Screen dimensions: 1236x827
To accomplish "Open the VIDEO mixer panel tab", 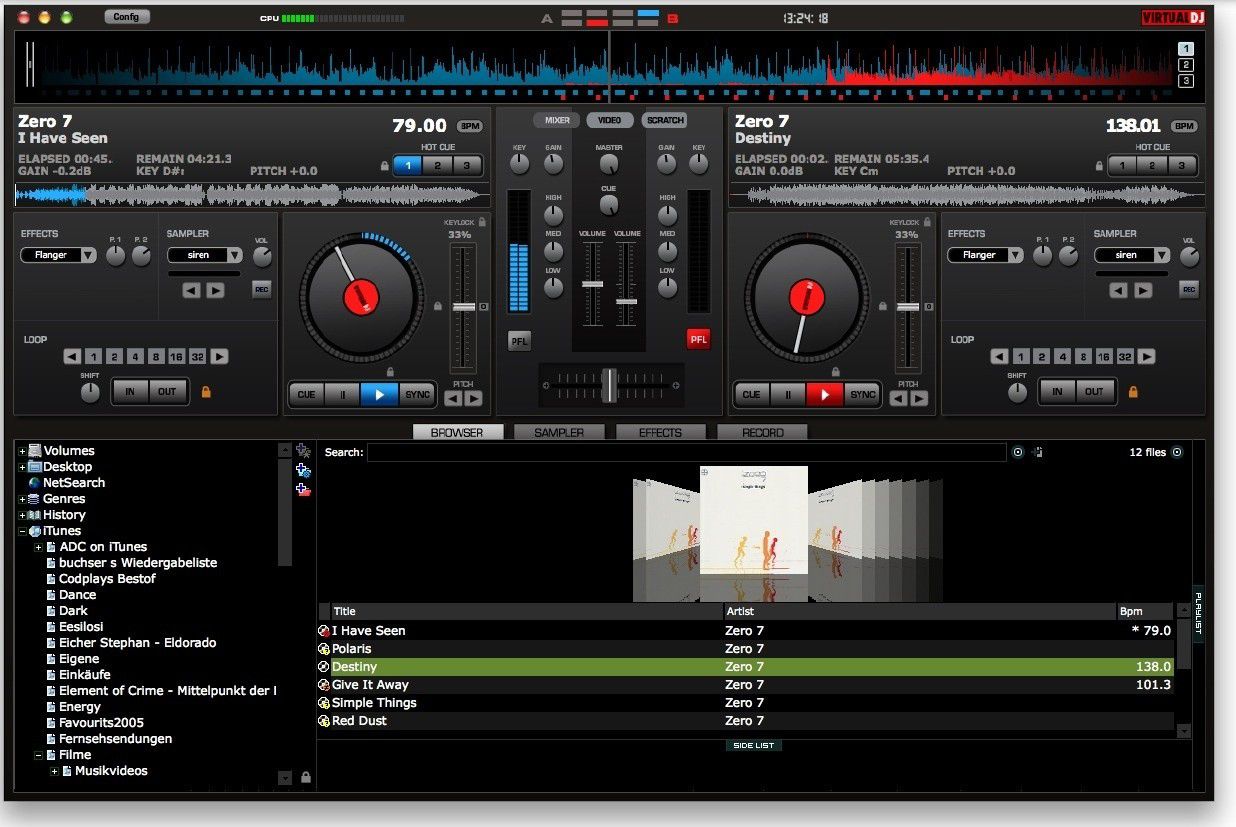I will coord(610,120).
